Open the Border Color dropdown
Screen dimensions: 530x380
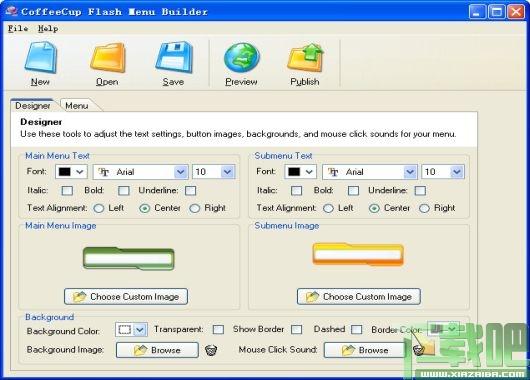[x=443, y=329]
